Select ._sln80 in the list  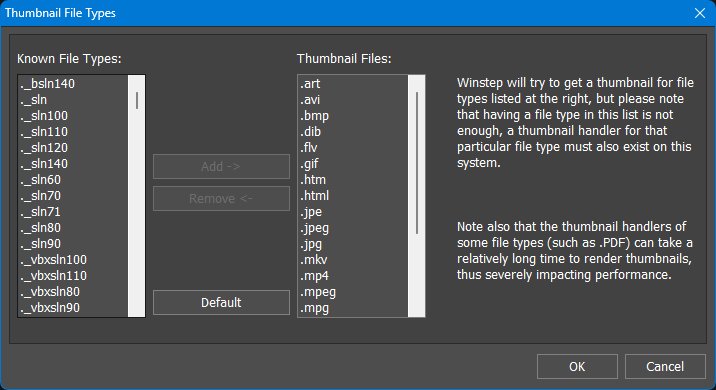point(73,227)
